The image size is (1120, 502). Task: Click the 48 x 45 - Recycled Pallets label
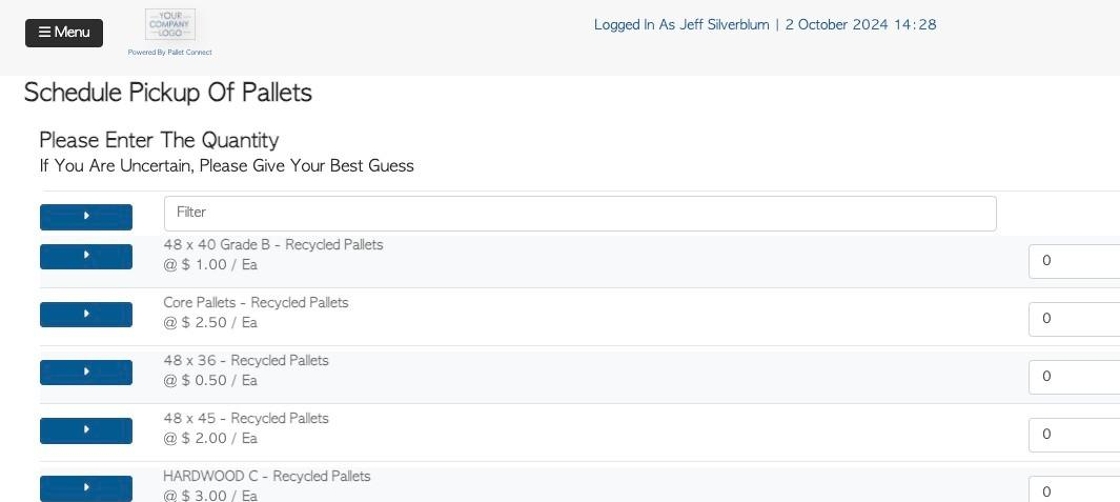(246, 418)
